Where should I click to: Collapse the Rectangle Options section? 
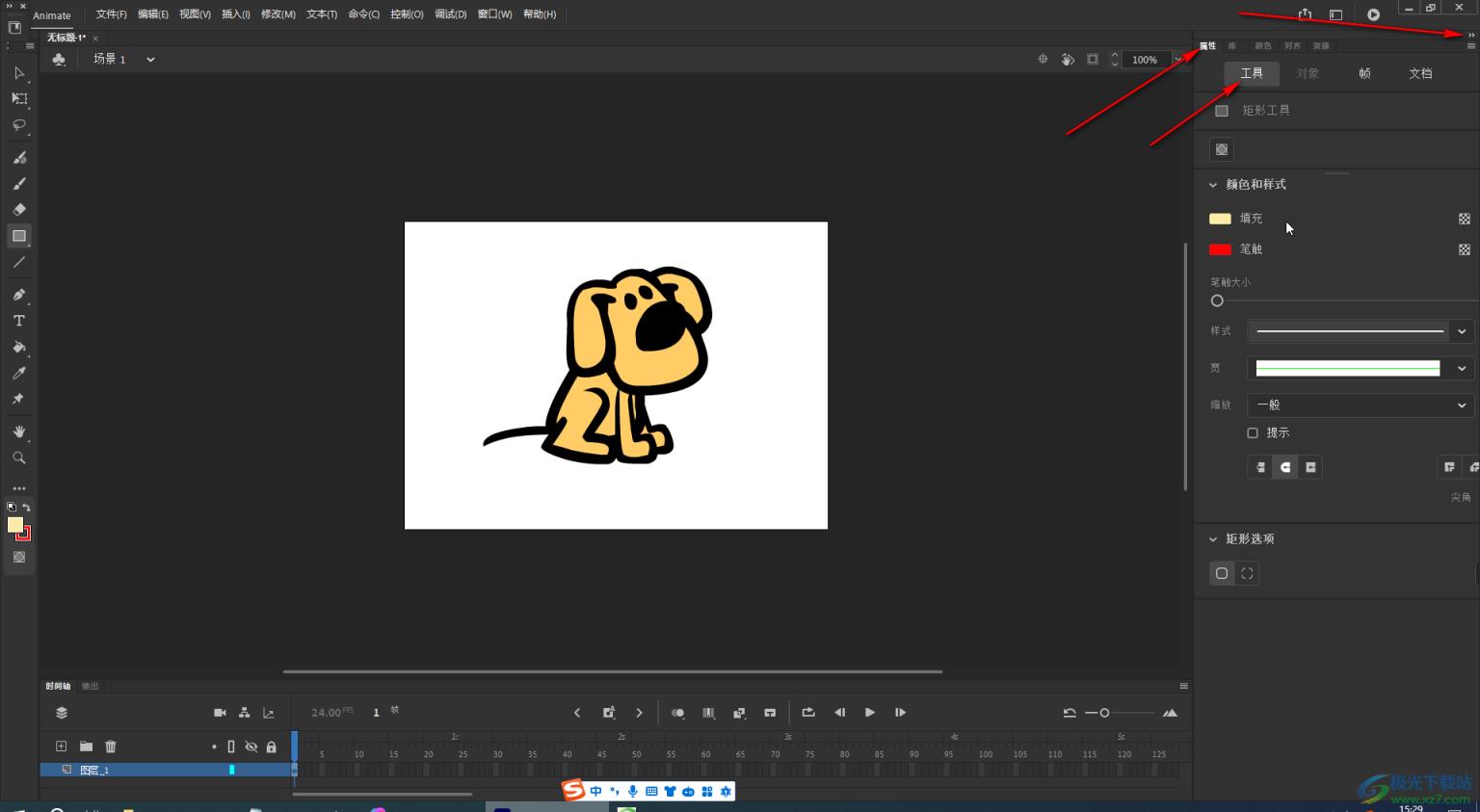1213,539
